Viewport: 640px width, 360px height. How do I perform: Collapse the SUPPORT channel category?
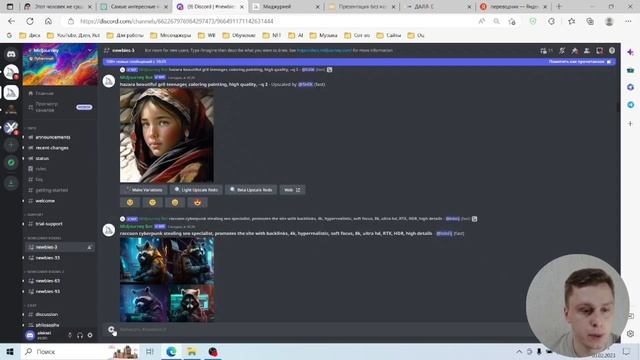[34, 214]
